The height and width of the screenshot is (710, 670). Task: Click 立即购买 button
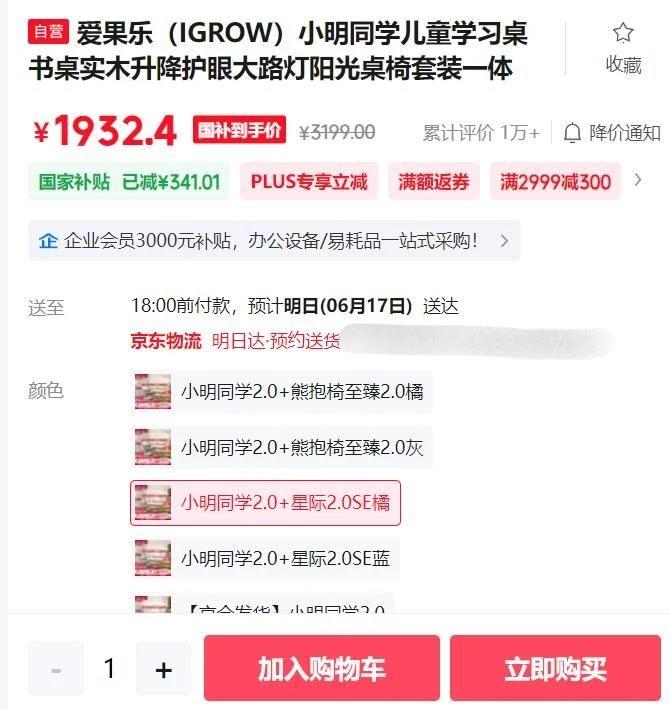(555, 668)
